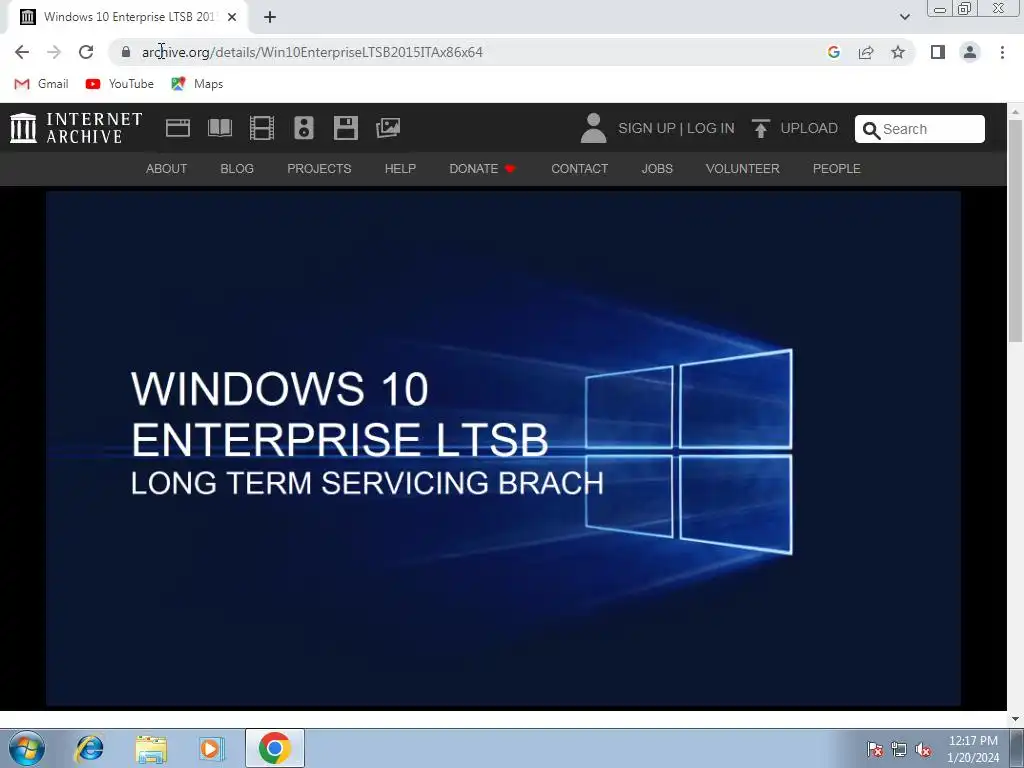
Task: Open the Windows Start button
Action: click(27, 748)
